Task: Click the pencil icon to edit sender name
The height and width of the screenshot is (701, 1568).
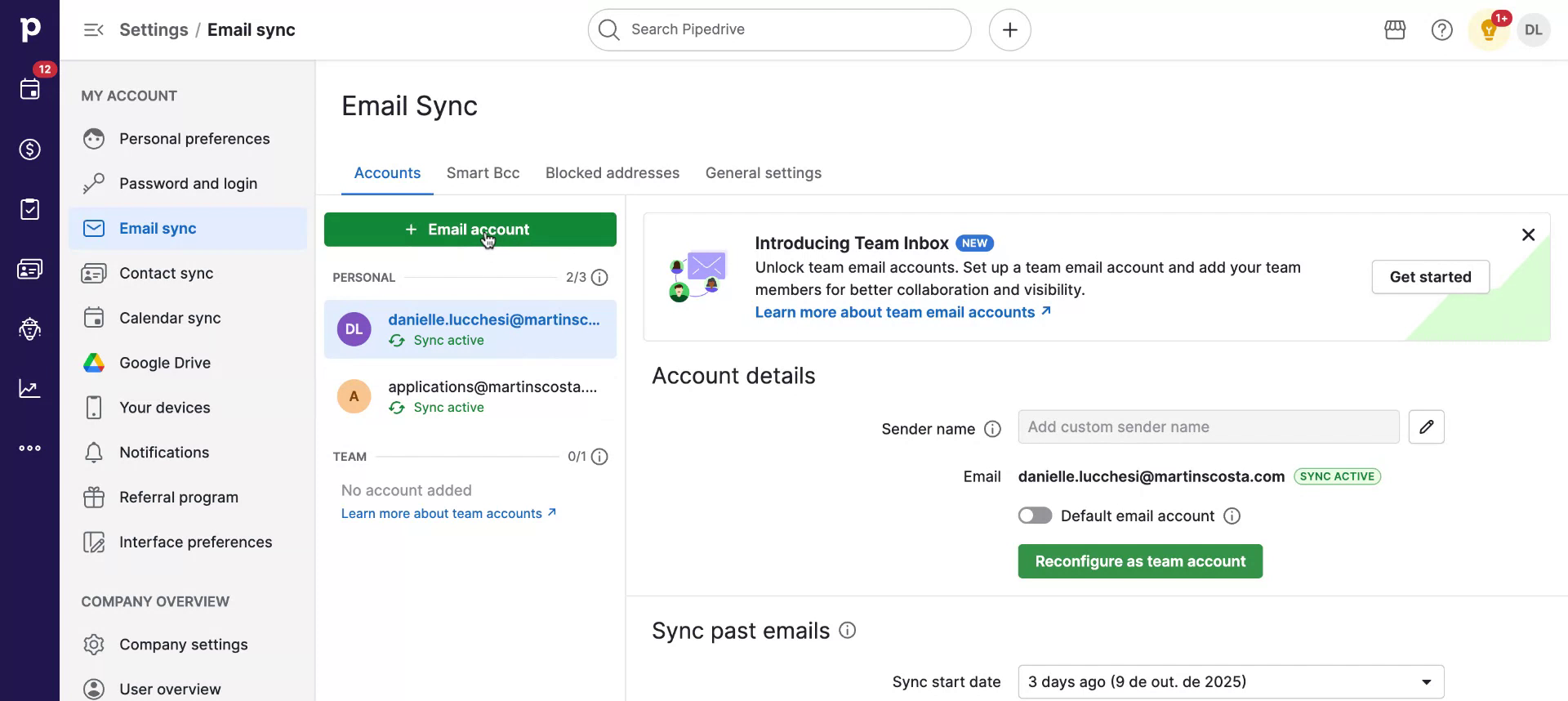Action: click(x=1426, y=427)
